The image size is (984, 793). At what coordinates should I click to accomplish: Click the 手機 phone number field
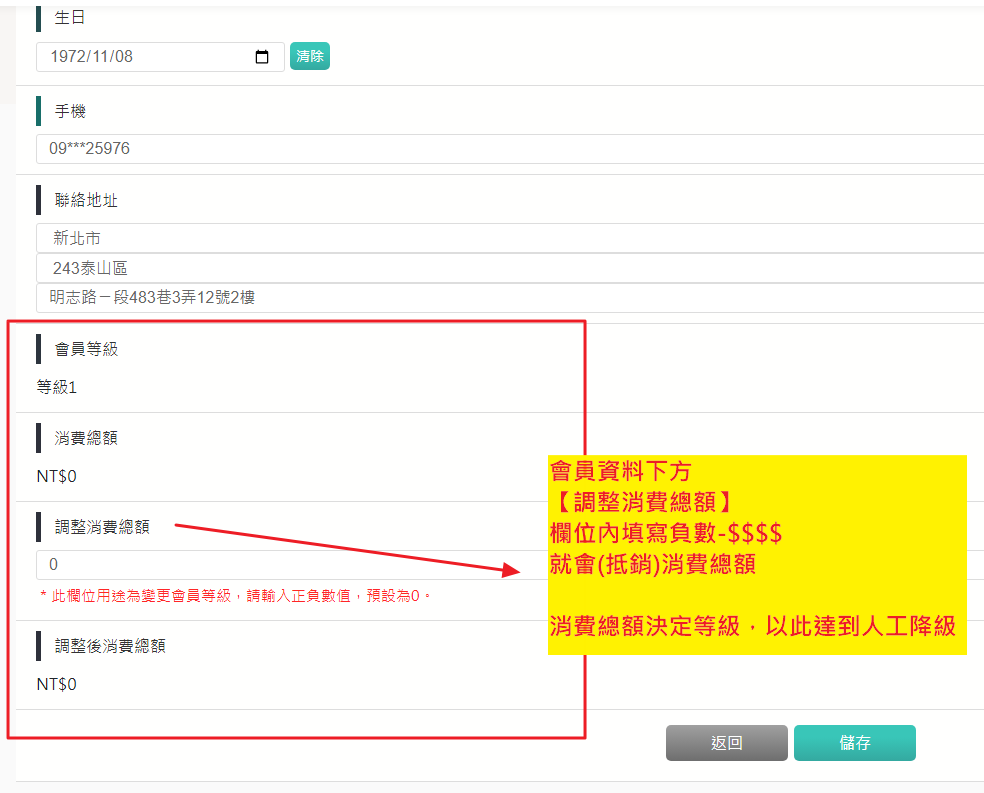(x=510, y=149)
